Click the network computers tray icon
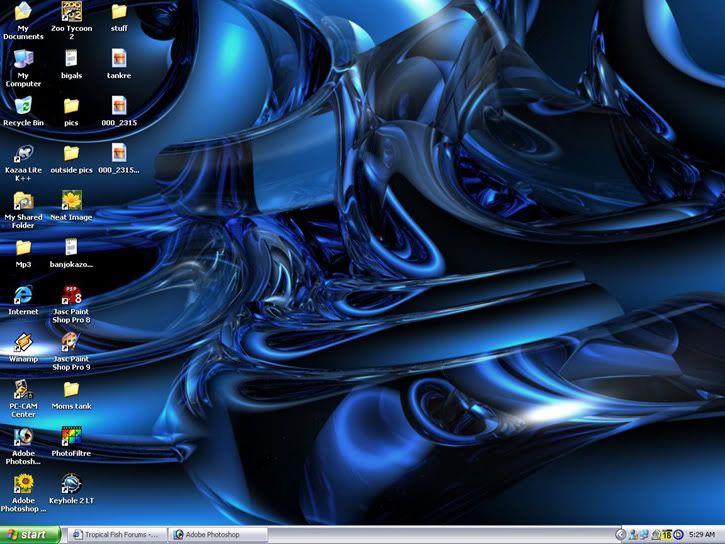725x544 pixels. coord(644,535)
